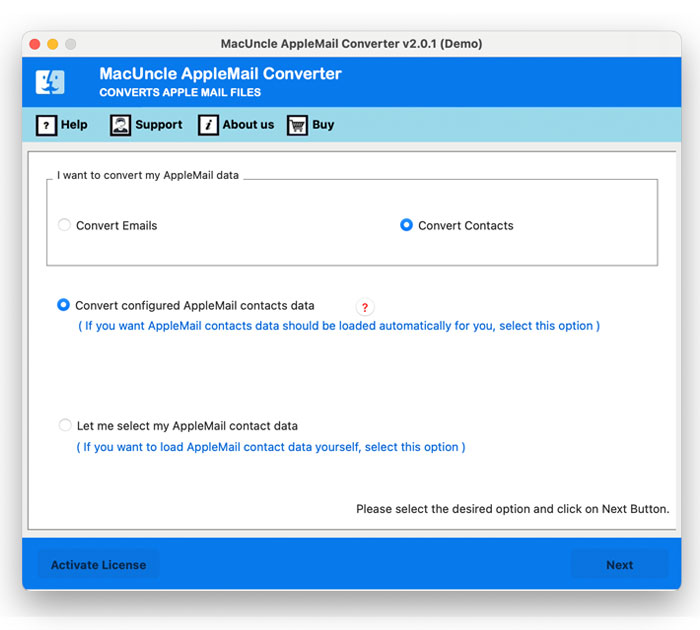
Task: Select the Convert Contacts radio button
Action: click(406, 225)
